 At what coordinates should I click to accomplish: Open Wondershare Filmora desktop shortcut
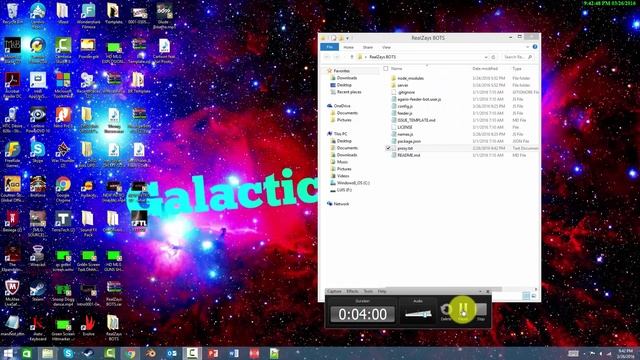[x=88, y=16]
